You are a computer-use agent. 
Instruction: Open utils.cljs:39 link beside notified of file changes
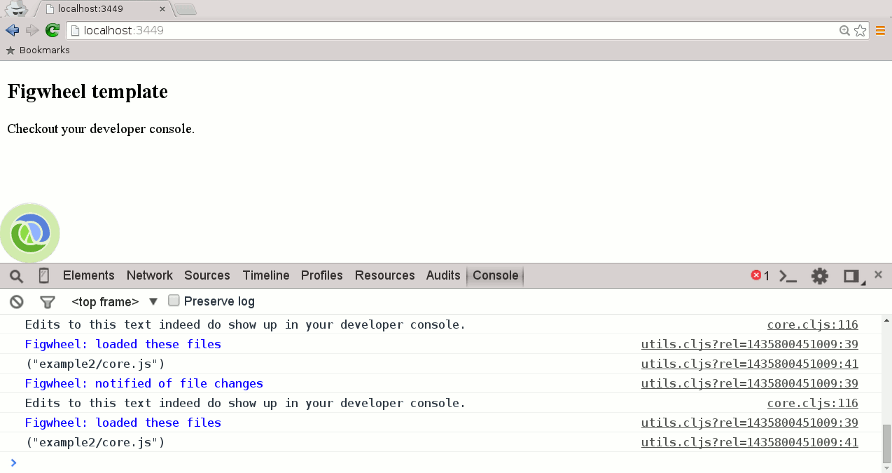(x=749, y=383)
